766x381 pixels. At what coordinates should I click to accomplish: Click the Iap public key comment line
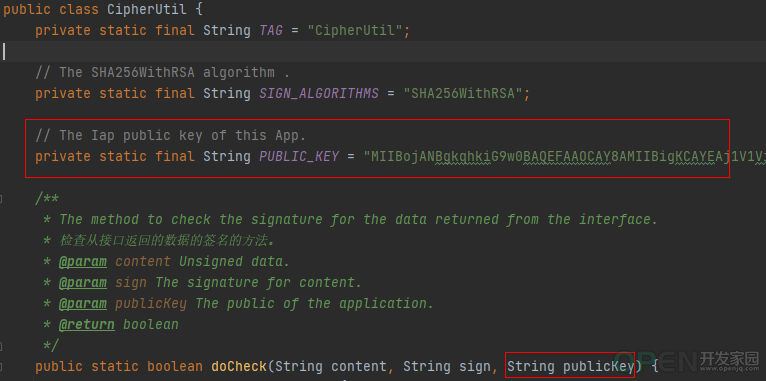tap(170, 135)
